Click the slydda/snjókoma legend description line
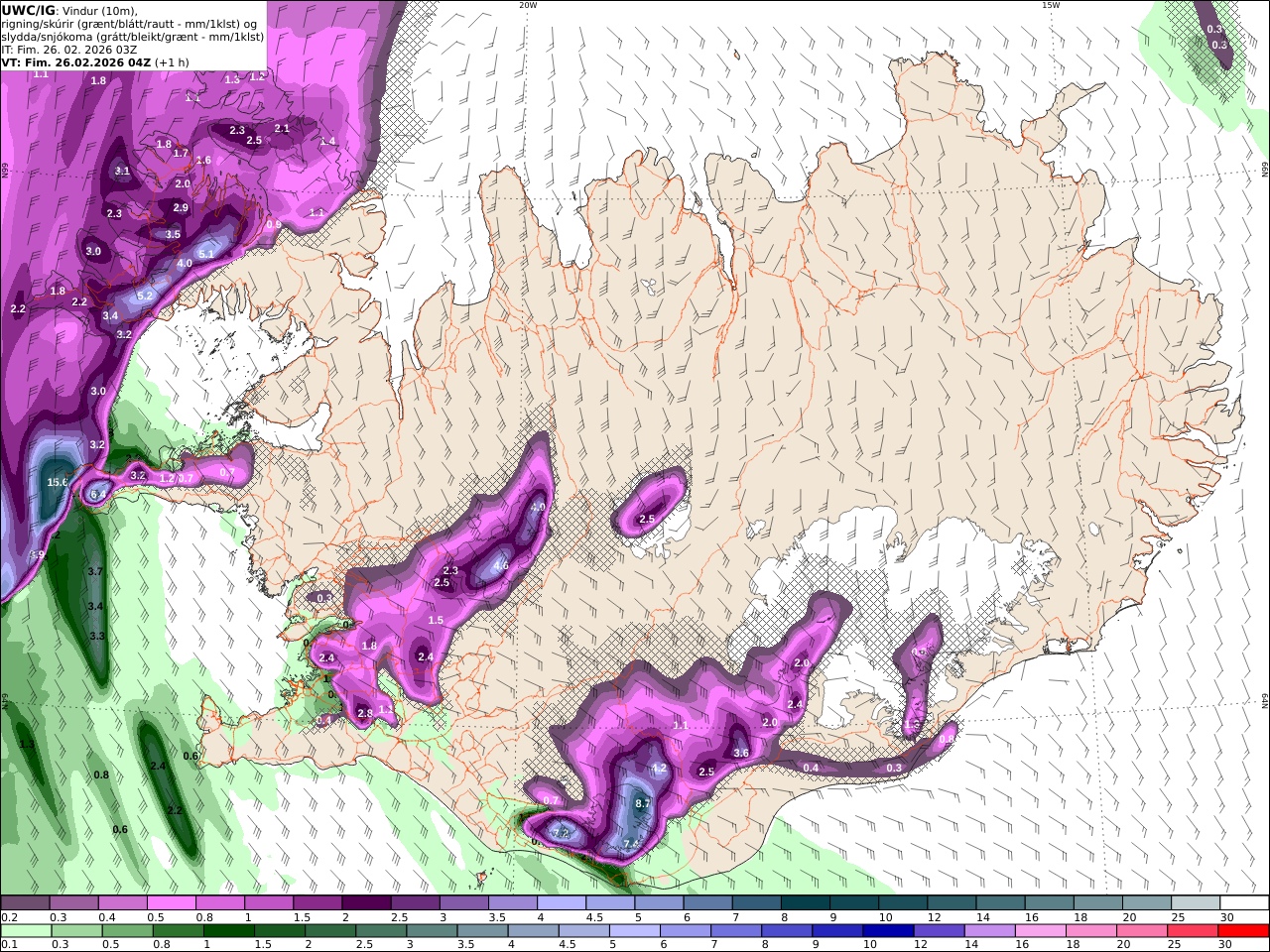Screen dimensions: 1270x952 click(133, 36)
